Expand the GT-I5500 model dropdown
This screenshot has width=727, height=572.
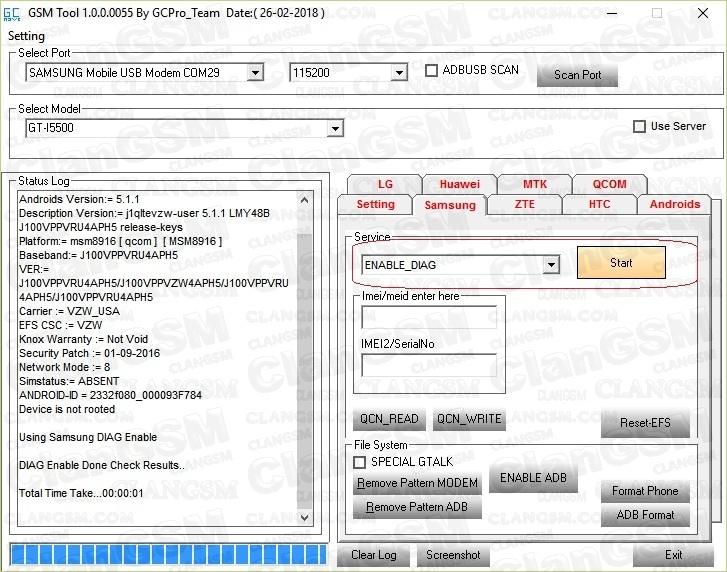pyautogui.click(x=334, y=128)
